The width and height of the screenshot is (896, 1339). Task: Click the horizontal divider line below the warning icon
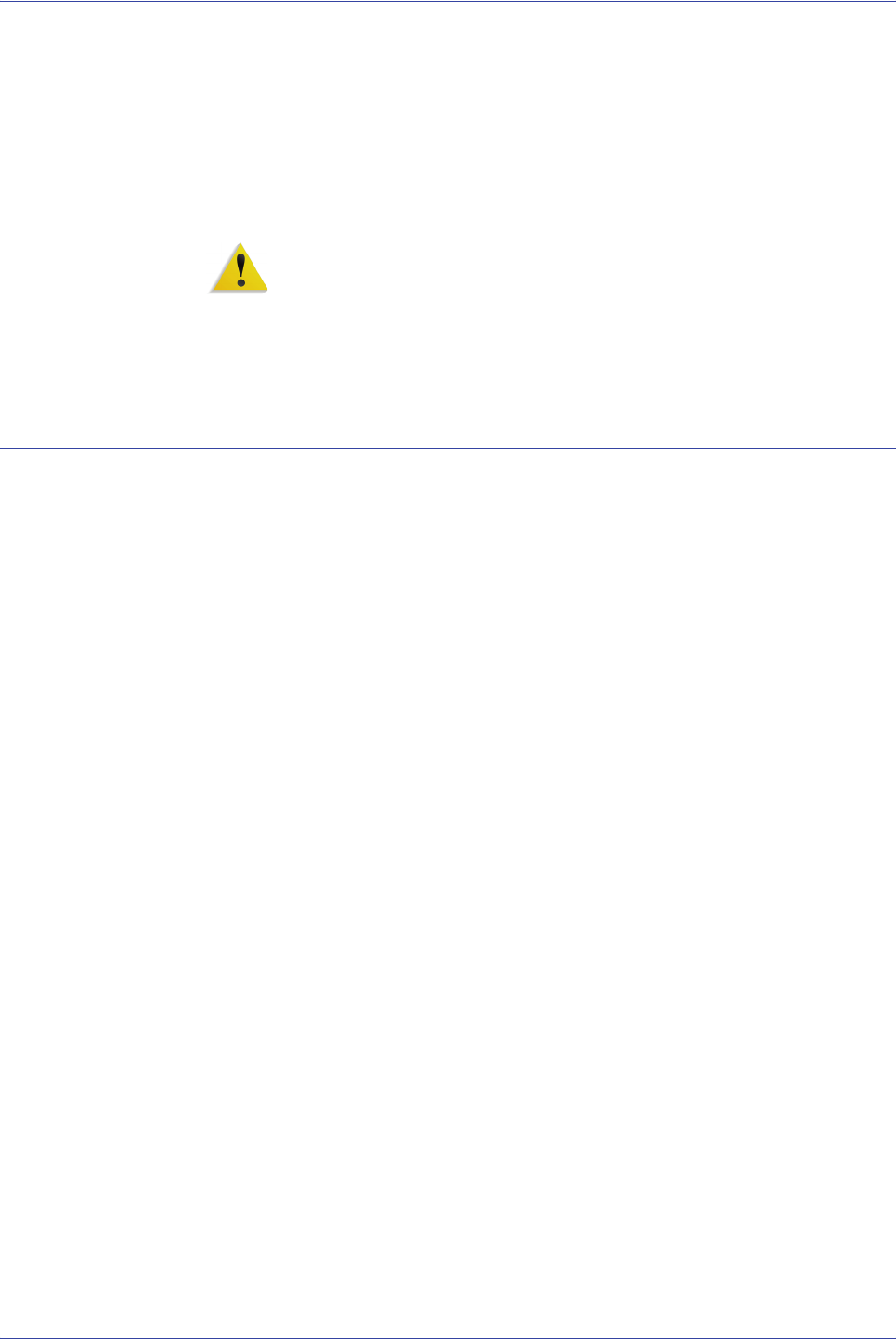[x=448, y=449]
